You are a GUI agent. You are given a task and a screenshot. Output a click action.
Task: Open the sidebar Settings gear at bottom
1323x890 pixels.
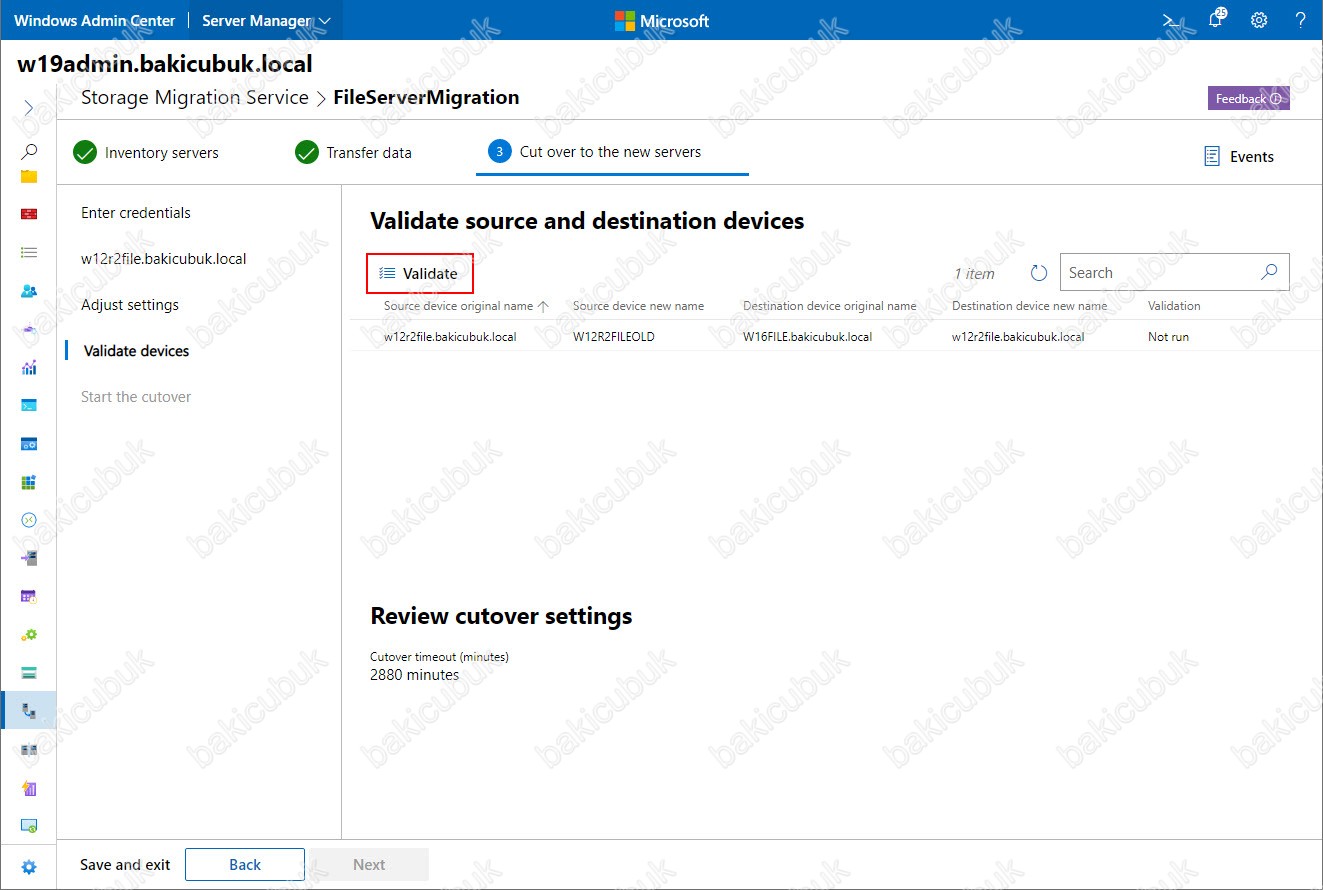pos(29,867)
